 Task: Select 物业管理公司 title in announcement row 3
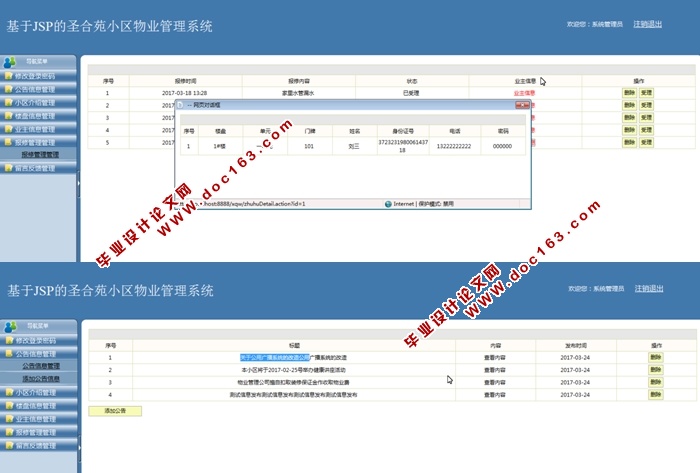pos(293,382)
